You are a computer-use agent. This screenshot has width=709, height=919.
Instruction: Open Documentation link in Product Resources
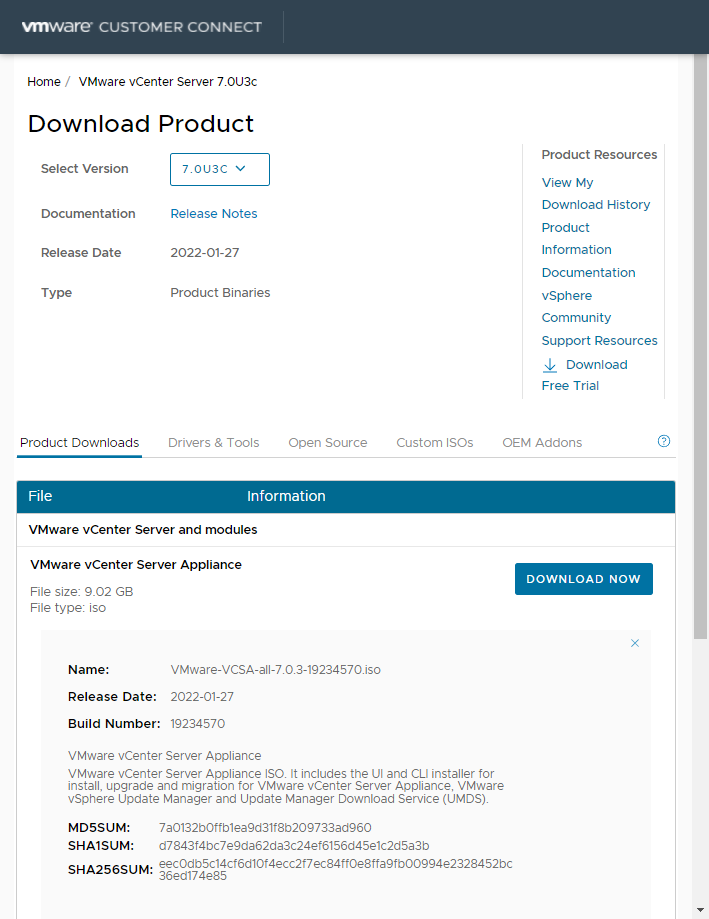click(588, 273)
